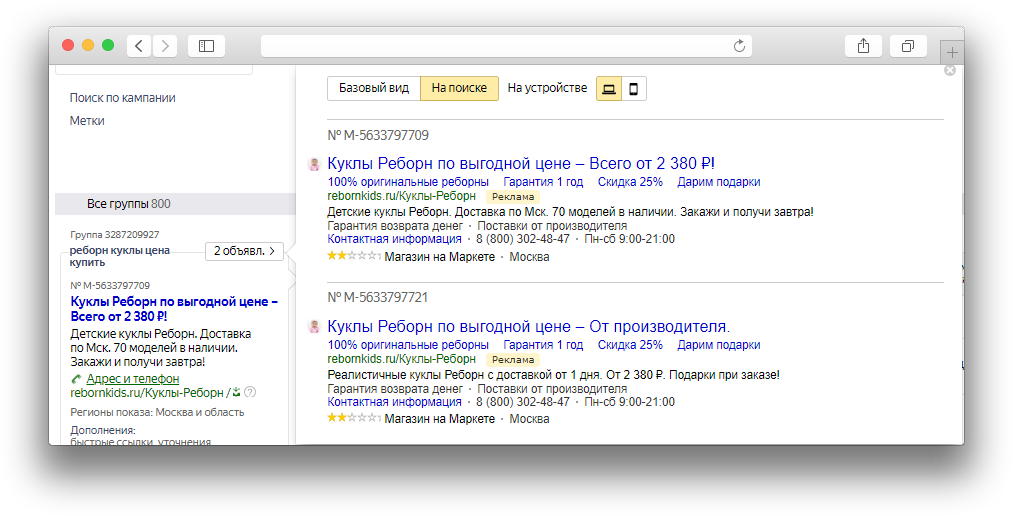Click the help question mark icon
The width and height of the screenshot is (1013, 516).
click(251, 392)
